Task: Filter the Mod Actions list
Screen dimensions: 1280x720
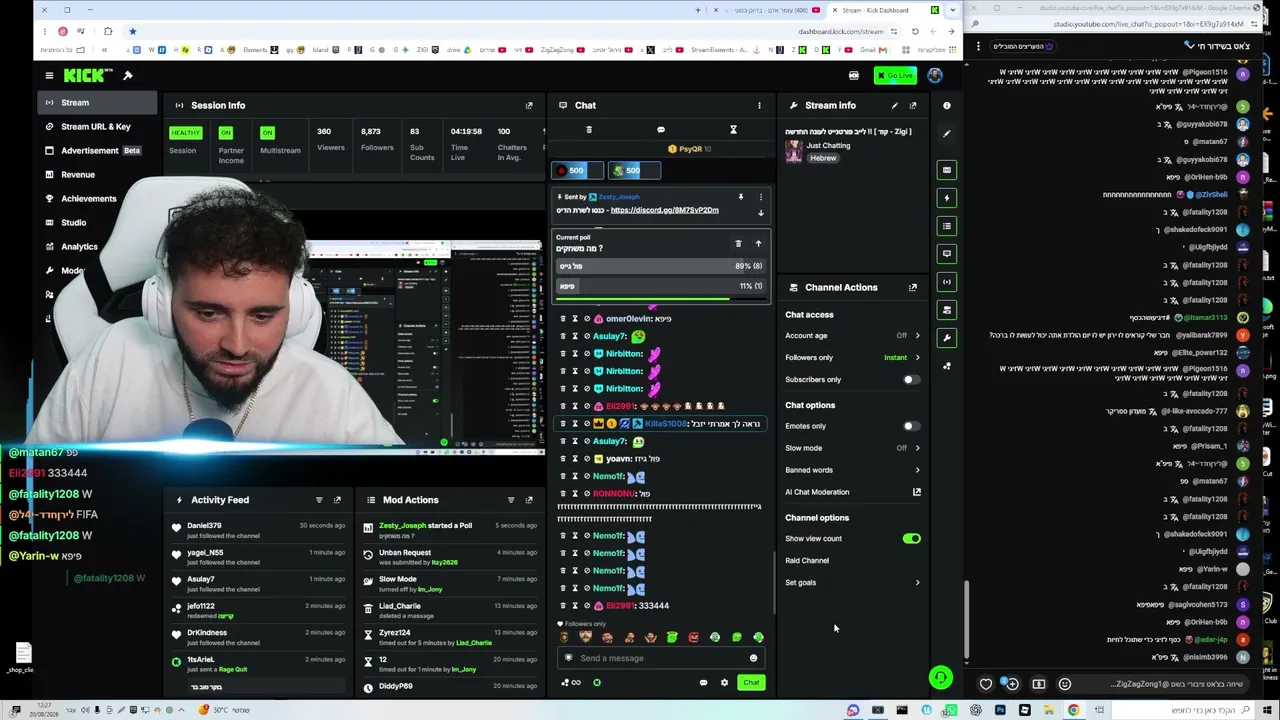Action: click(x=511, y=500)
